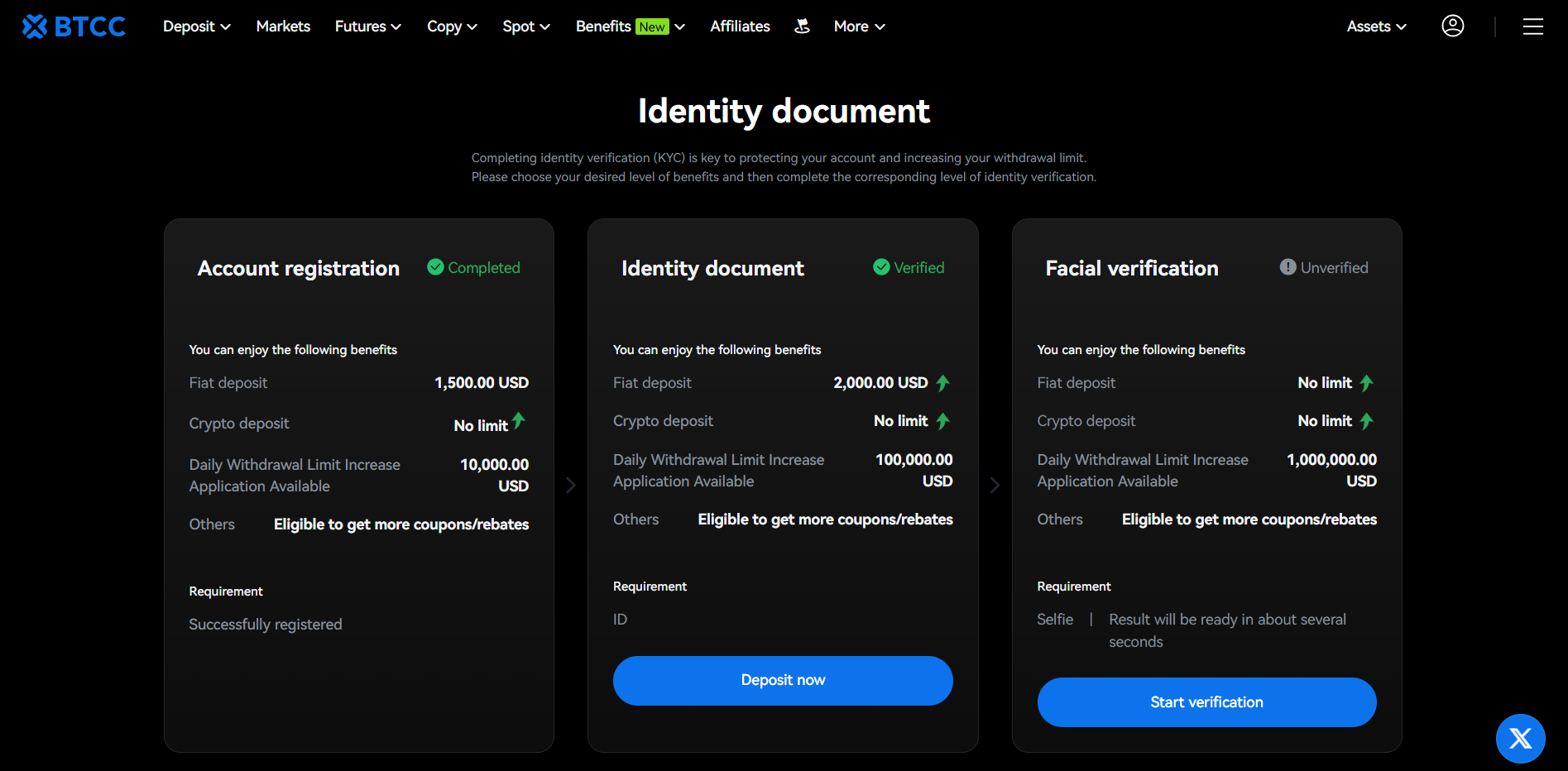Click the Successfully registered requirement text
The height and width of the screenshot is (771, 1568).
pos(266,625)
